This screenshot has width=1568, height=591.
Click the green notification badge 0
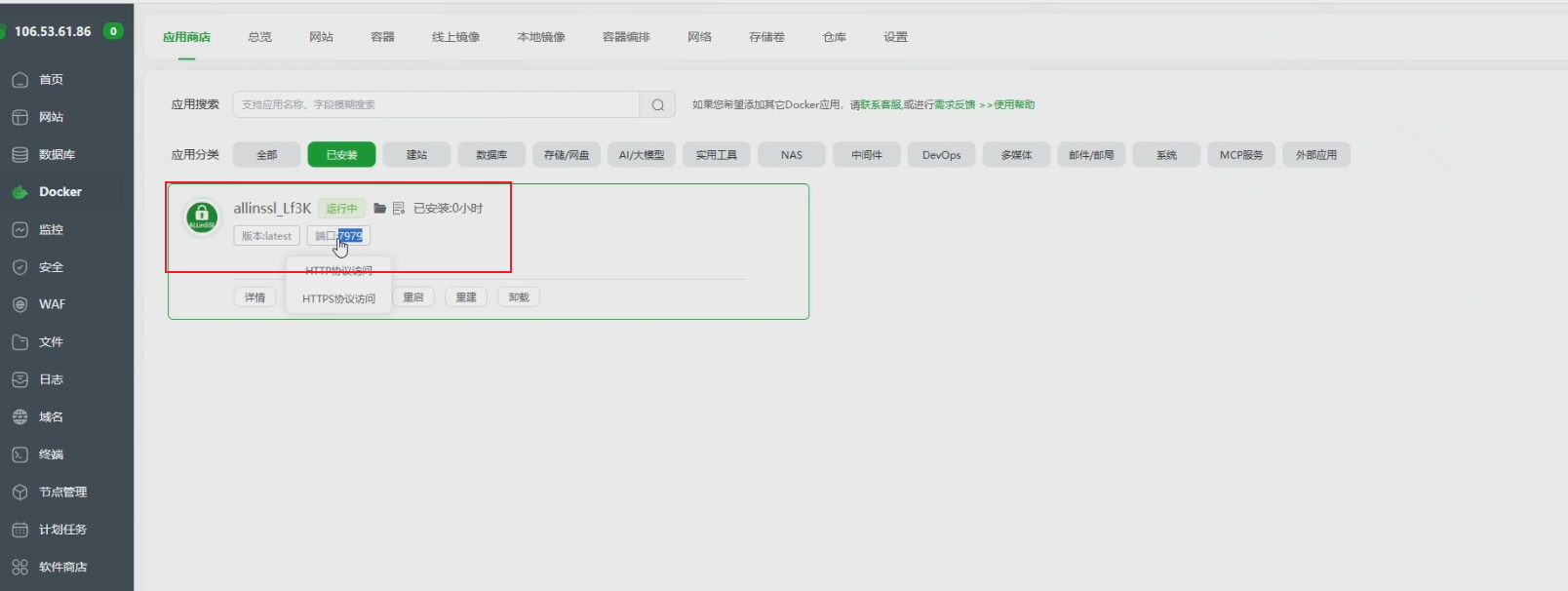tap(113, 31)
